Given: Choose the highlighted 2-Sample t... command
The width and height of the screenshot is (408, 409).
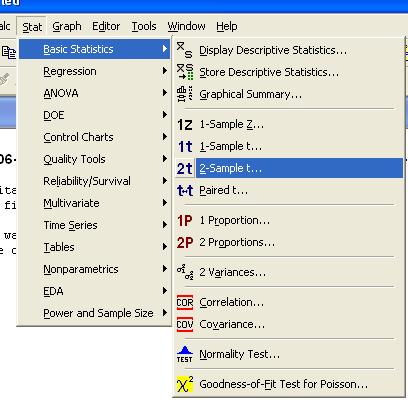Looking at the screenshot, I should pos(289,168).
